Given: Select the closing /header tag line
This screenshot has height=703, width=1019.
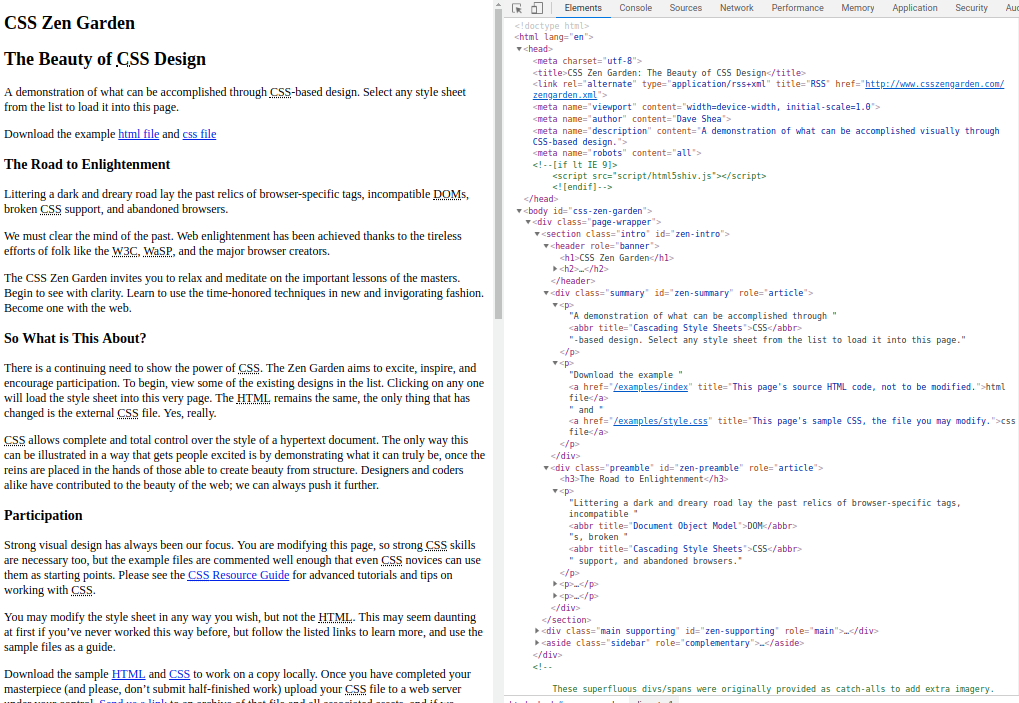Looking at the screenshot, I should point(573,281).
